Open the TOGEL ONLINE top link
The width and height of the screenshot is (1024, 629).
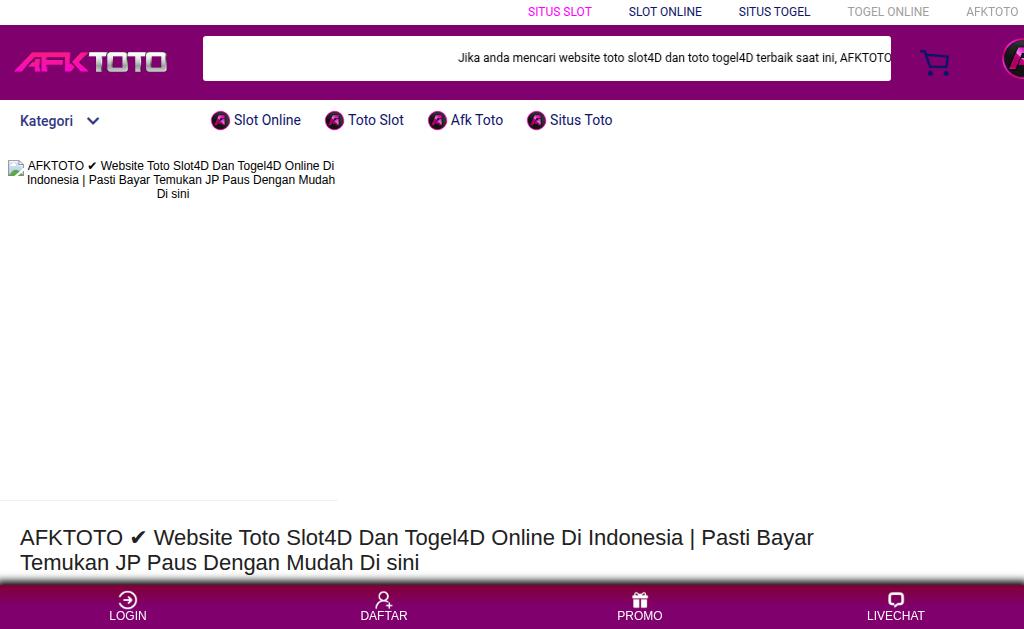click(x=888, y=12)
